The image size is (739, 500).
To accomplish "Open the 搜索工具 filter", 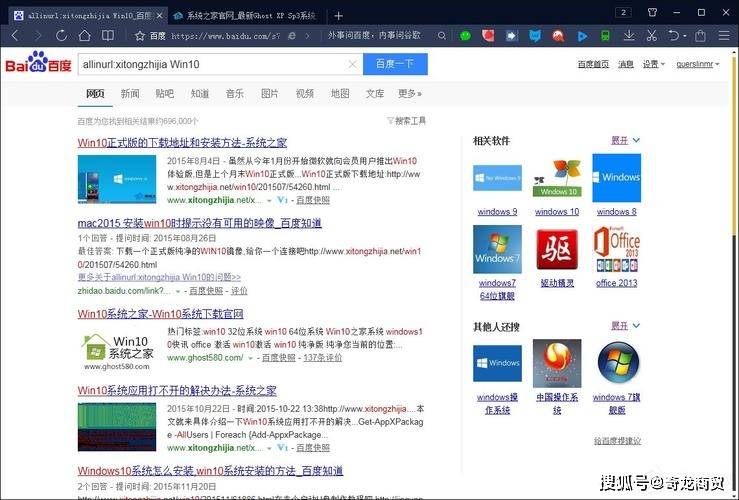I will (406, 121).
